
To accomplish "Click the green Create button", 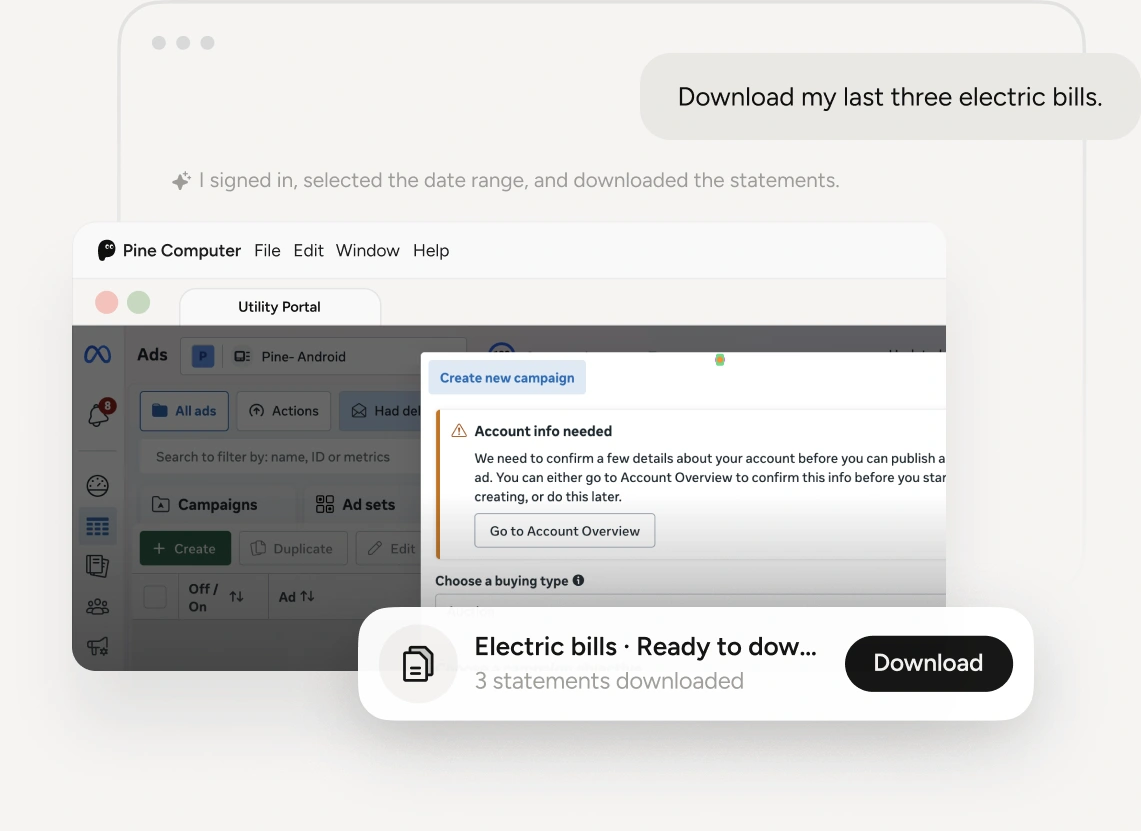I will click(x=185, y=548).
